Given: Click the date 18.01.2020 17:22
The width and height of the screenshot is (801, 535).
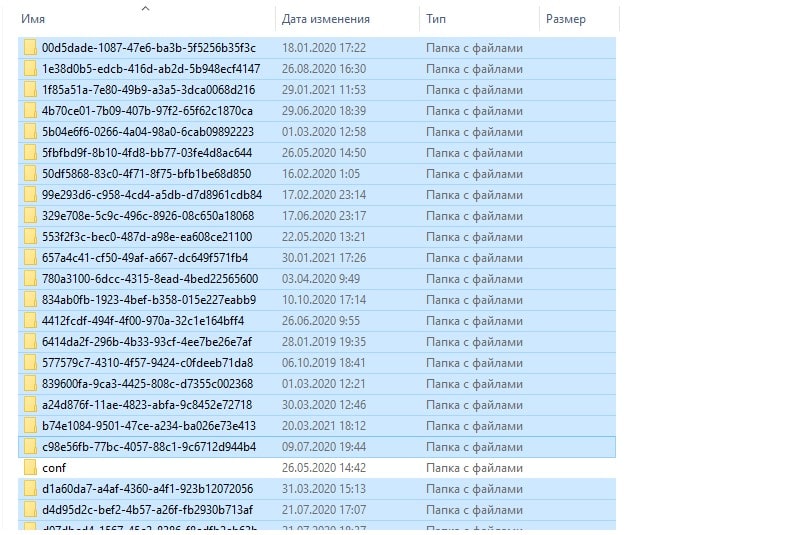Looking at the screenshot, I should click(324, 48).
